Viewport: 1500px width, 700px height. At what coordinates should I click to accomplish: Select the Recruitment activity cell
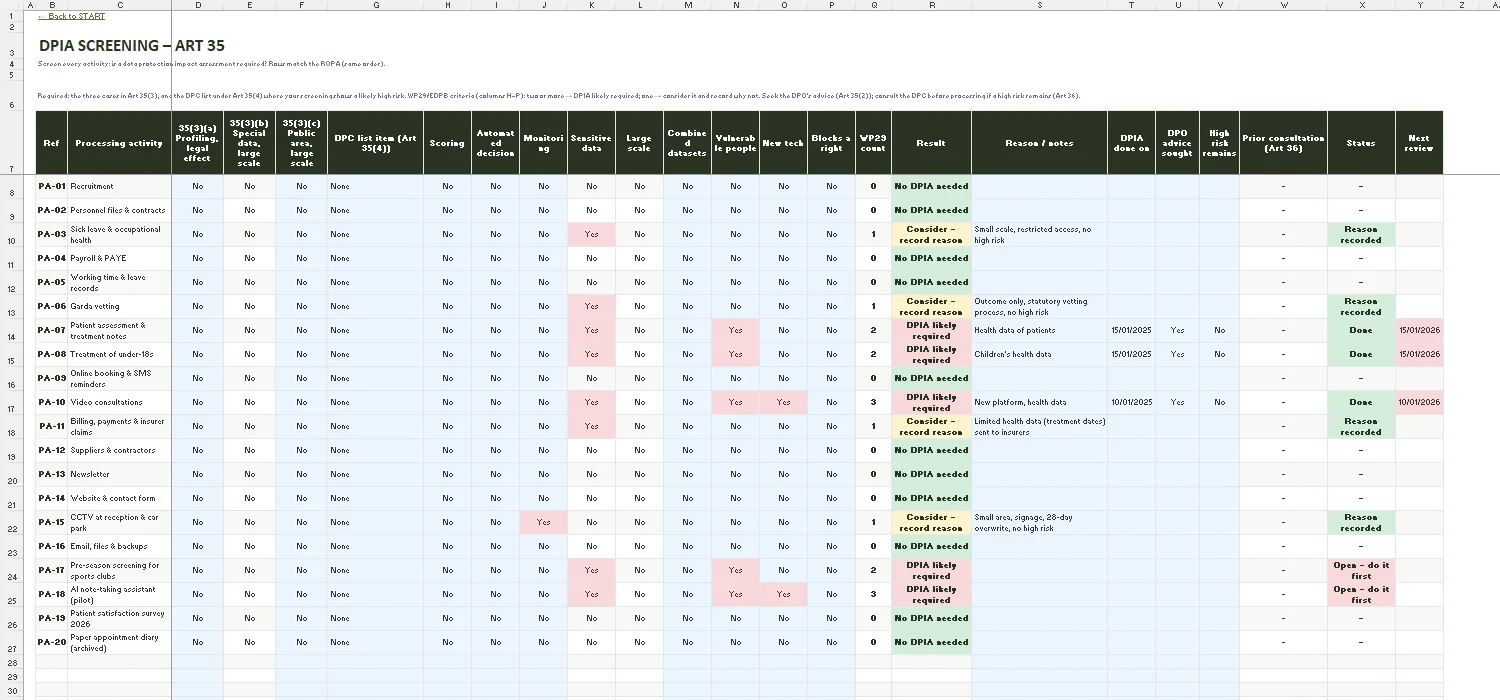120,187
